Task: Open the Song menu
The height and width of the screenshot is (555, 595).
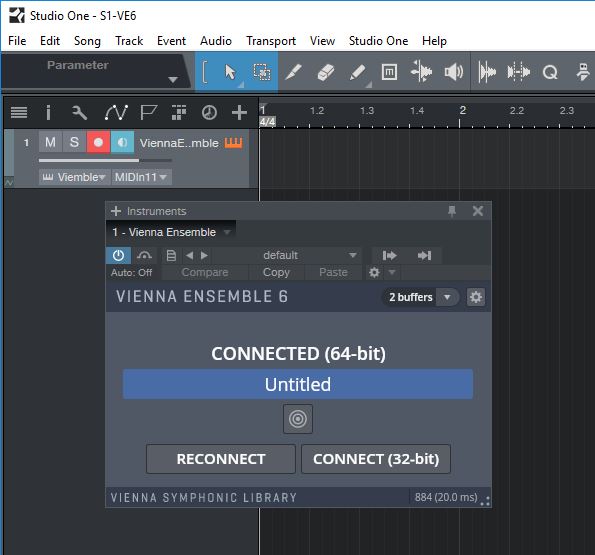Action: pyautogui.click(x=87, y=41)
